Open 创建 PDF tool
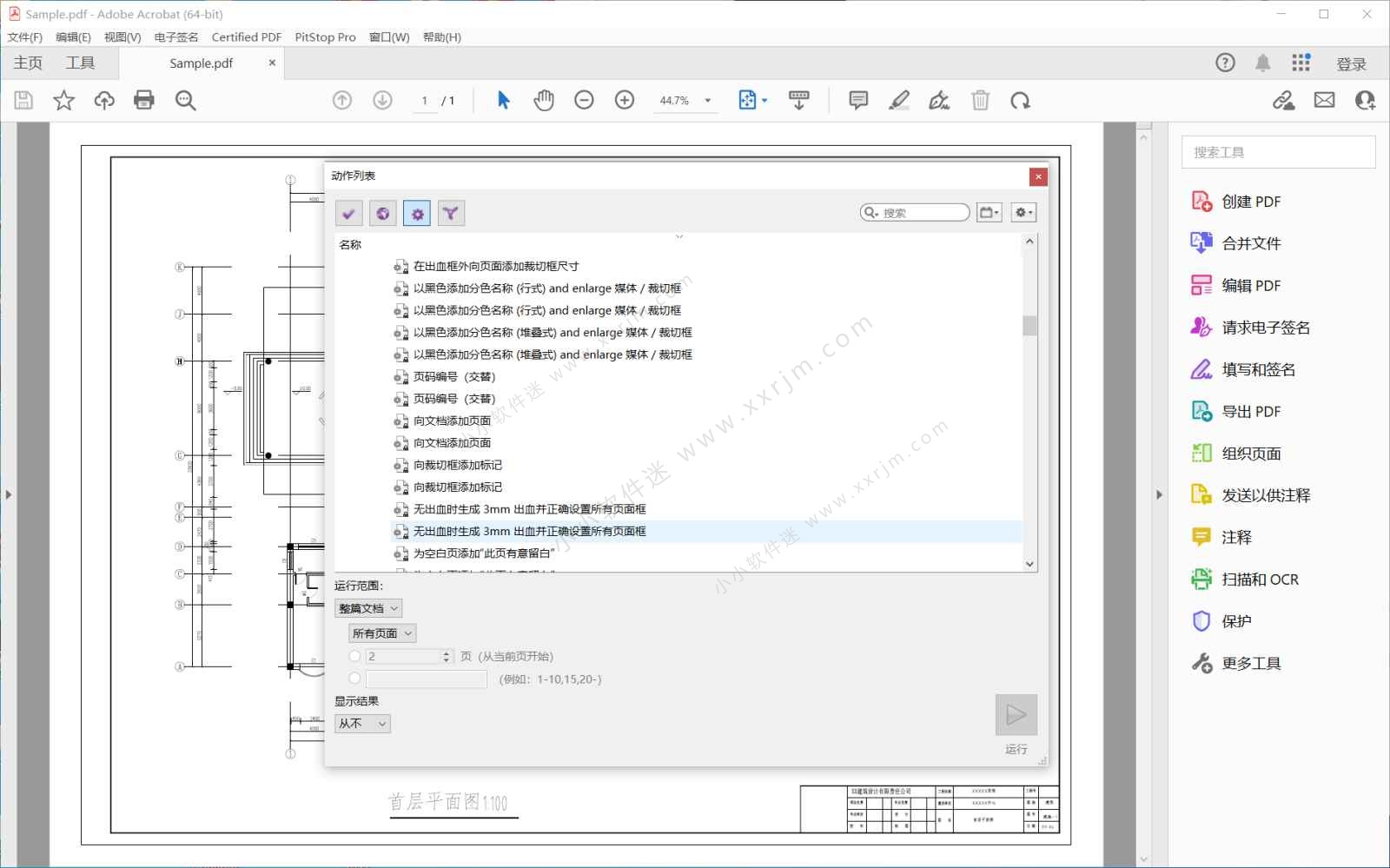Image resolution: width=1390 pixels, height=868 pixels. click(x=1235, y=202)
